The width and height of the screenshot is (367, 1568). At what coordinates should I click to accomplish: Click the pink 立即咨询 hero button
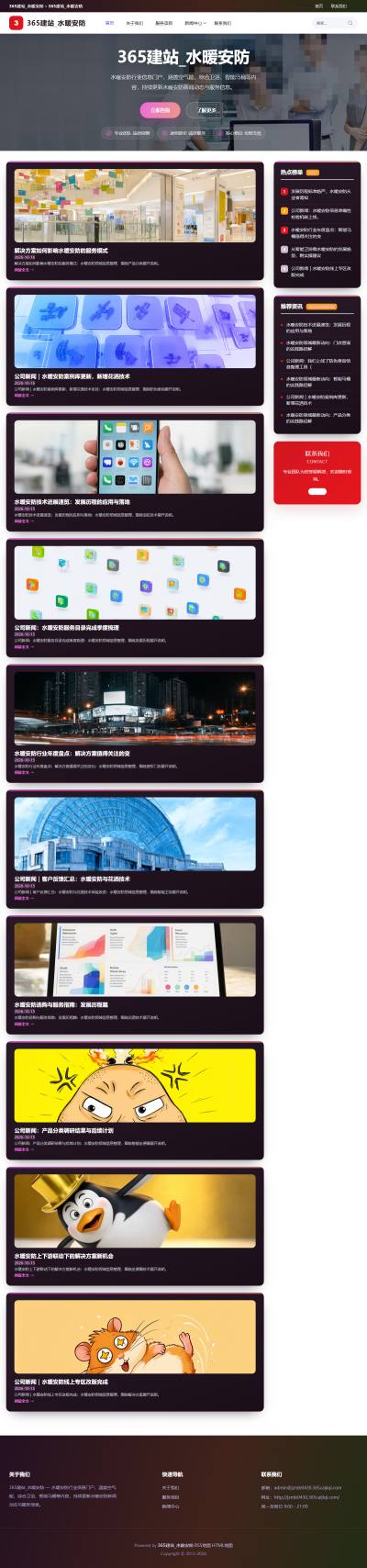point(161,109)
